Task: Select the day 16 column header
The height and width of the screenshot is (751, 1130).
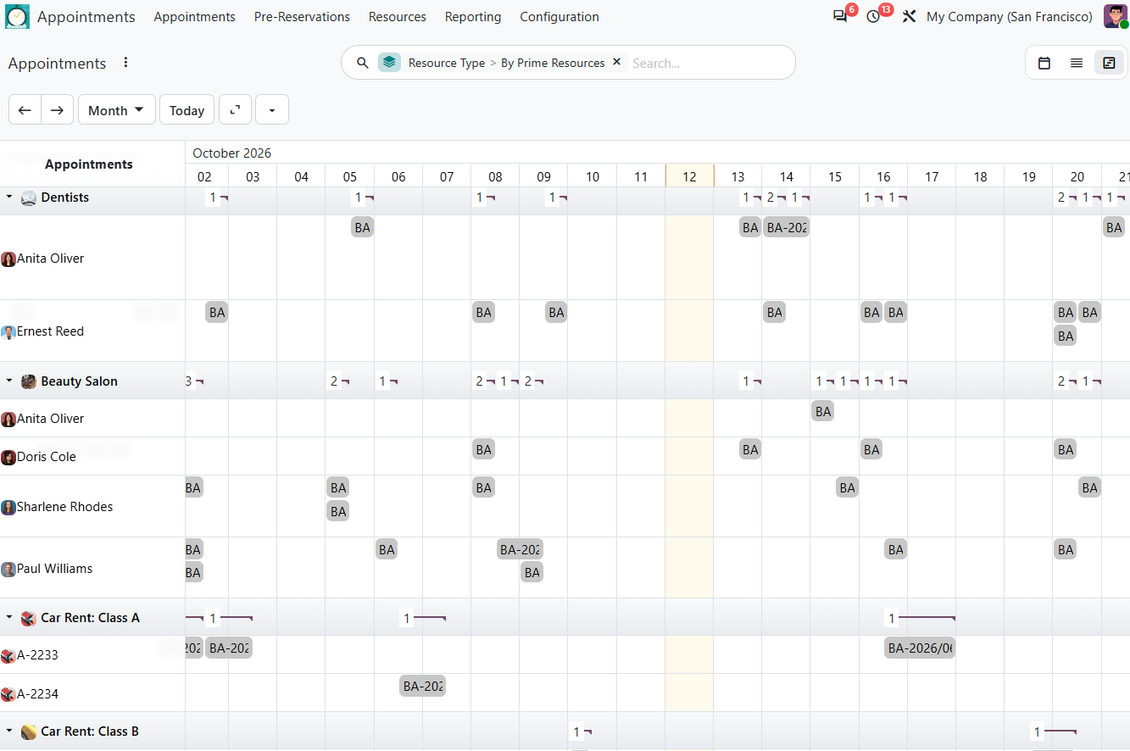Action: pos(884,177)
